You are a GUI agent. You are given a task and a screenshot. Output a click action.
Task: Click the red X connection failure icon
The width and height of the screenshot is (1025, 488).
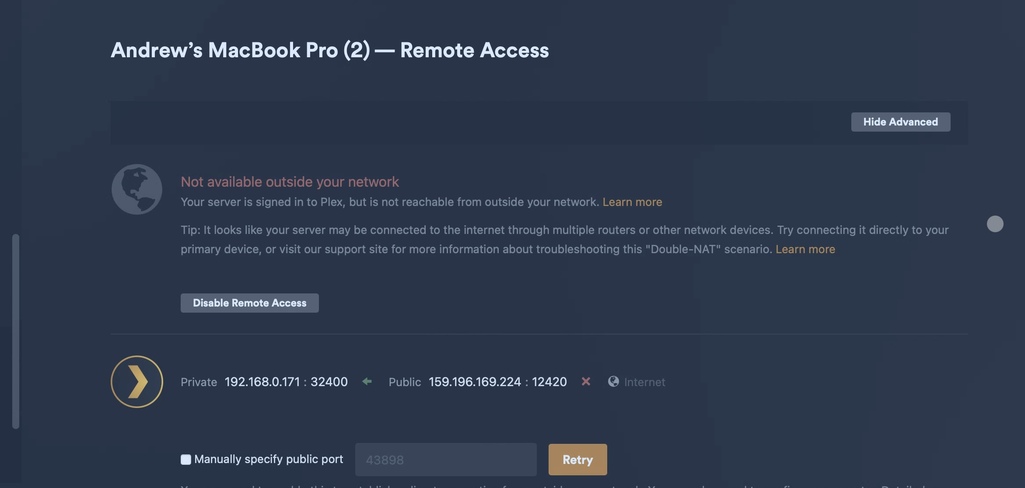click(x=586, y=382)
